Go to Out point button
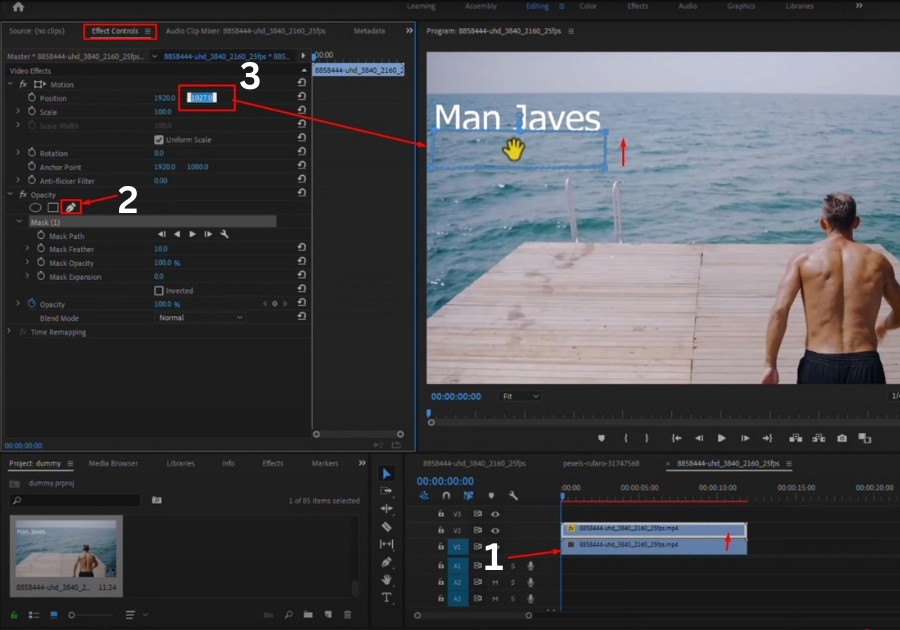Image resolution: width=900 pixels, height=630 pixels. coord(767,438)
